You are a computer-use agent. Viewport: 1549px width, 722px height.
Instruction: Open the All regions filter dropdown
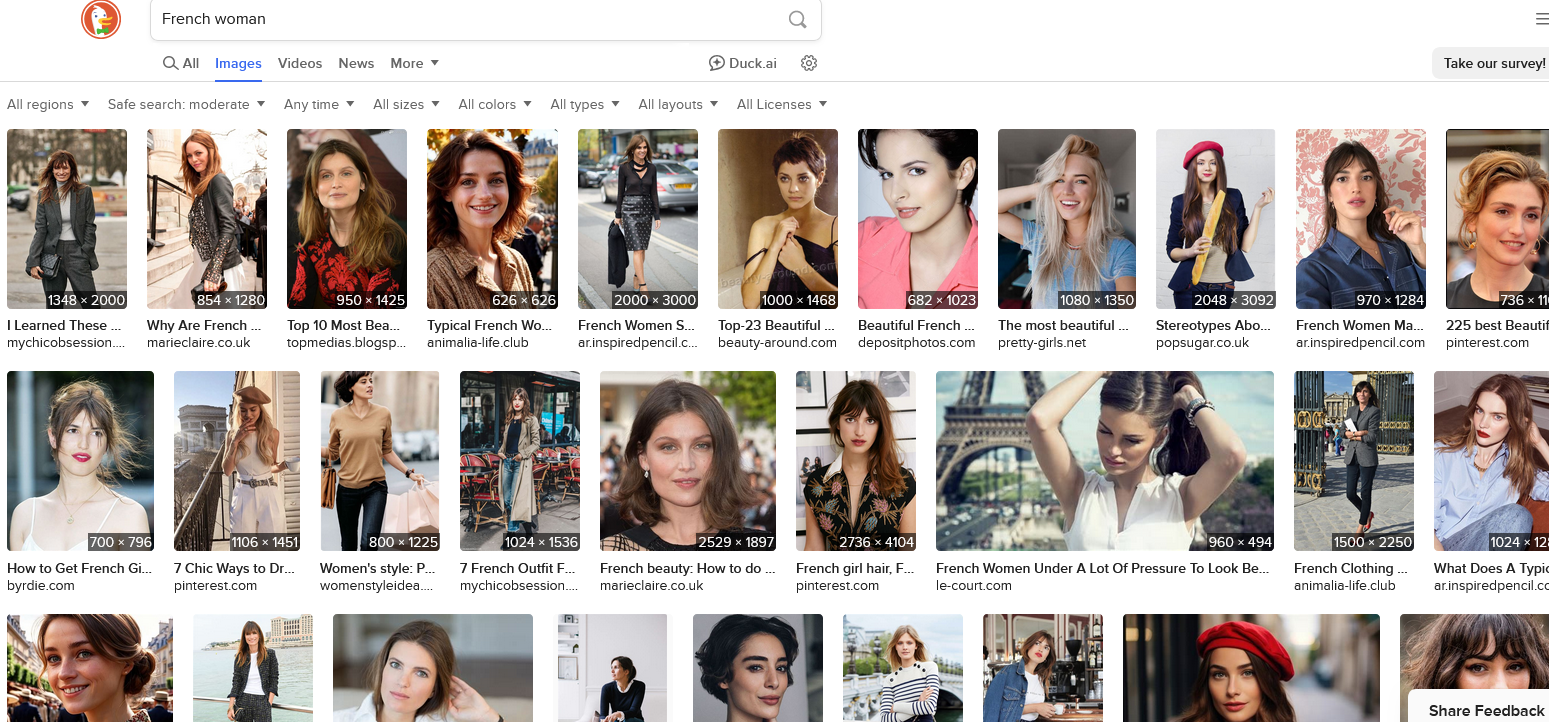point(48,104)
